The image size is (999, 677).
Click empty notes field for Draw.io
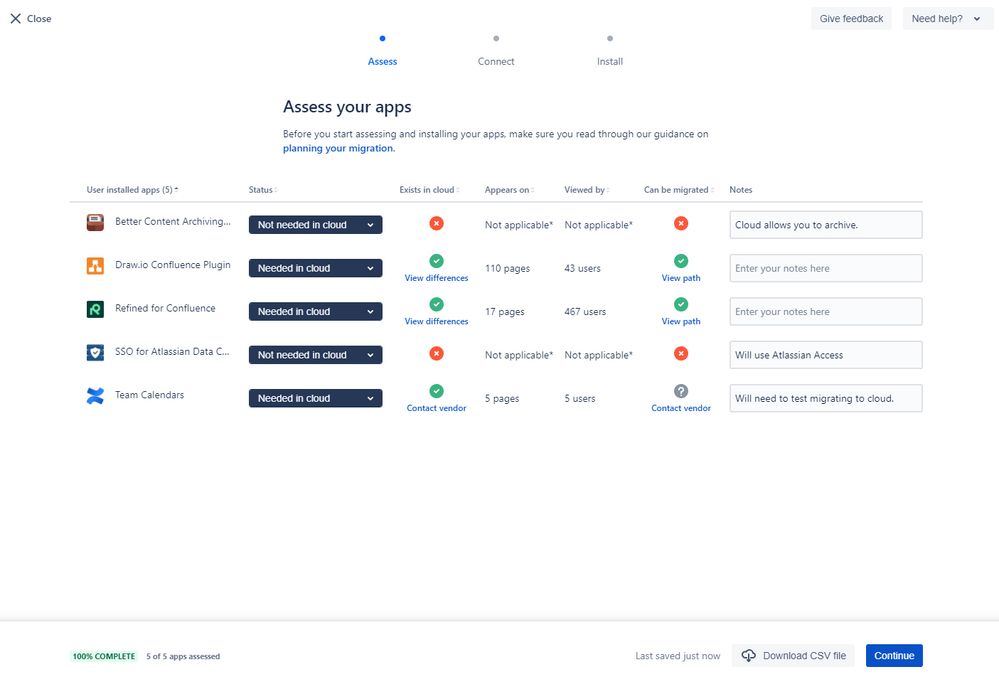pos(826,268)
